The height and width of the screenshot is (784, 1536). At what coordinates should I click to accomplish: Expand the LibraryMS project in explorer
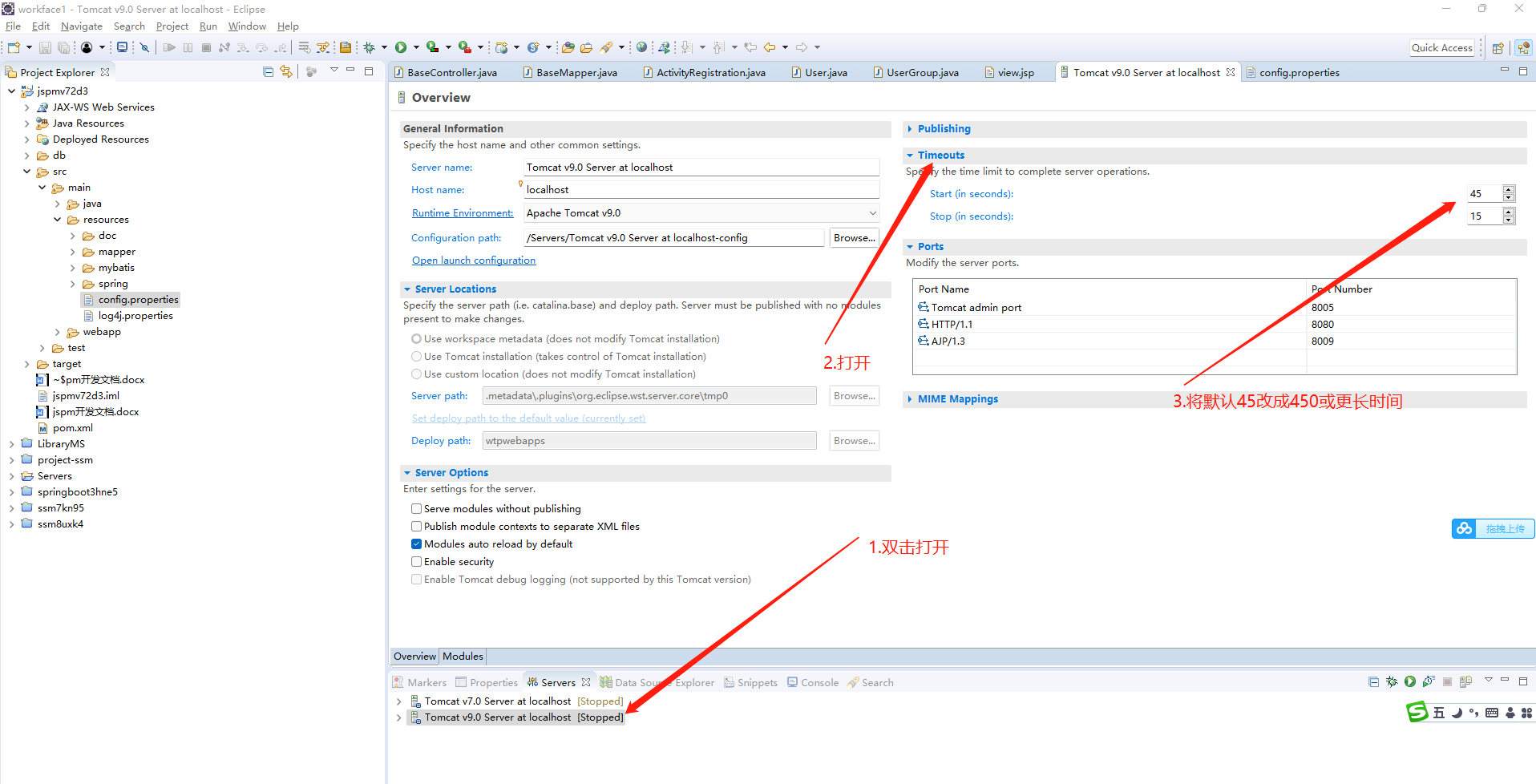pyautogui.click(x=11, y=444)
